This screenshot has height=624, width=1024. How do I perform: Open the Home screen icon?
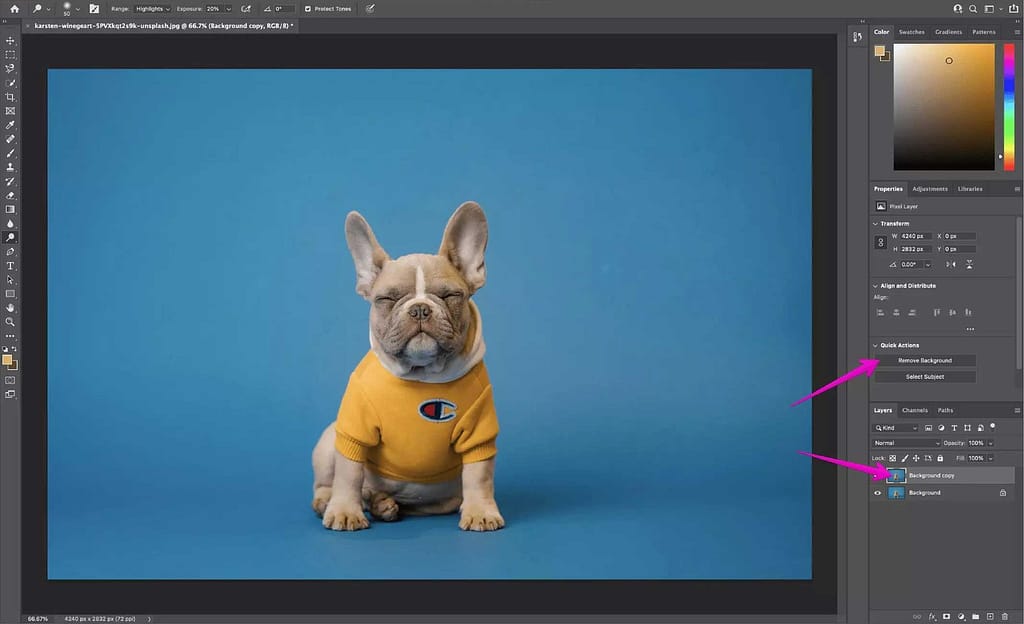pyautogui.click(x=14, y=8)
